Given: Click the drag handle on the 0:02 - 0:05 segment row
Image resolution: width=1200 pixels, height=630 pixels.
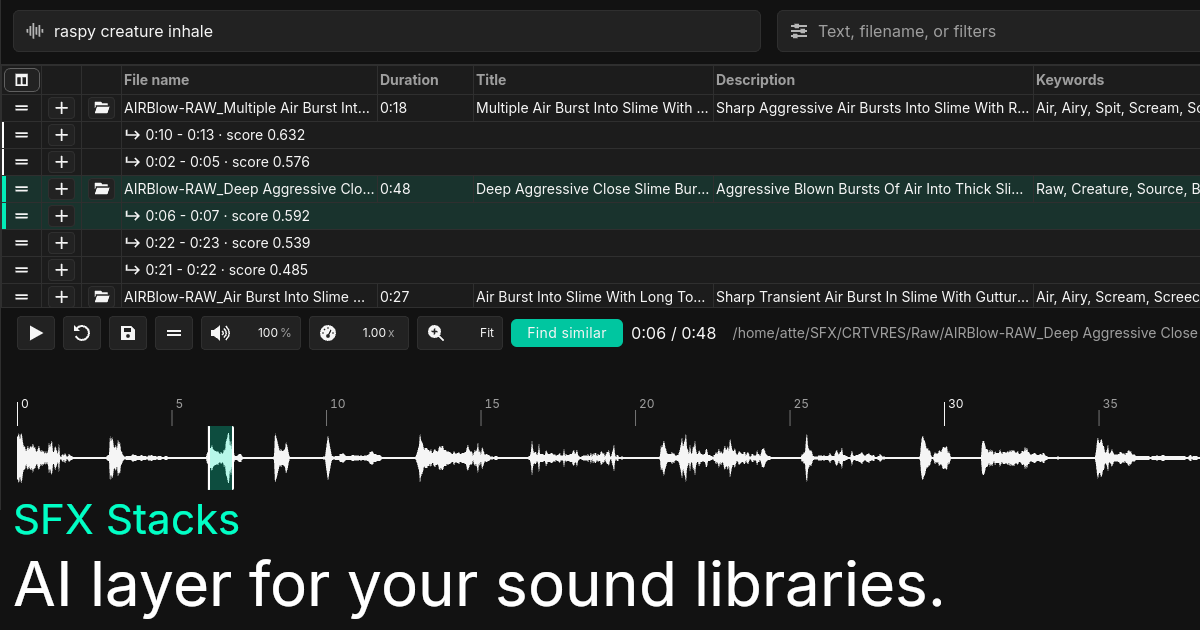Looking at the screenshot, I should pos(22,162).
